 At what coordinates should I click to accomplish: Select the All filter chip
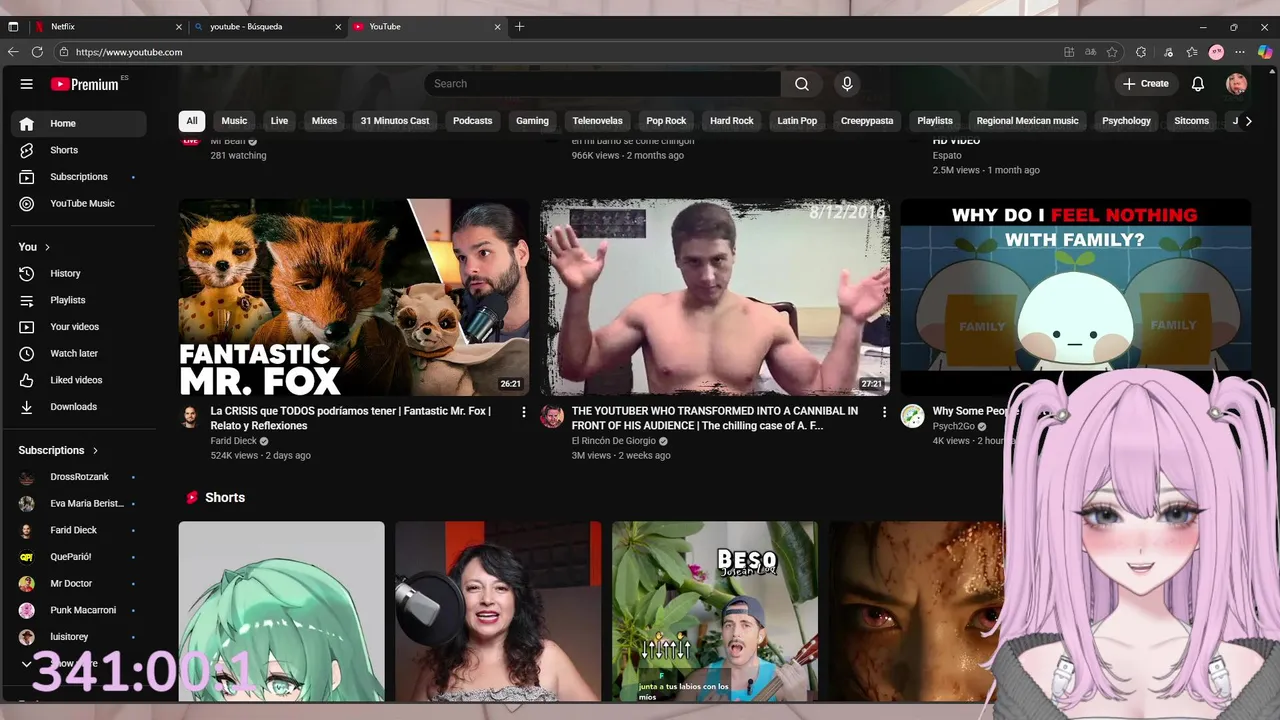(192, 121)
